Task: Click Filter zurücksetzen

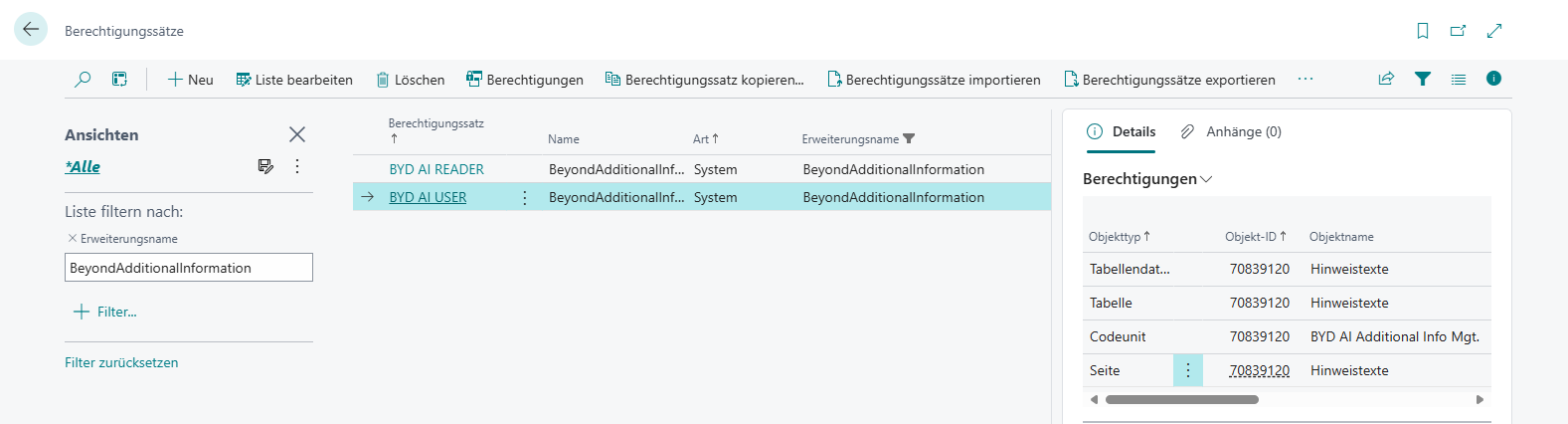Action: click(x=121, y=362)
